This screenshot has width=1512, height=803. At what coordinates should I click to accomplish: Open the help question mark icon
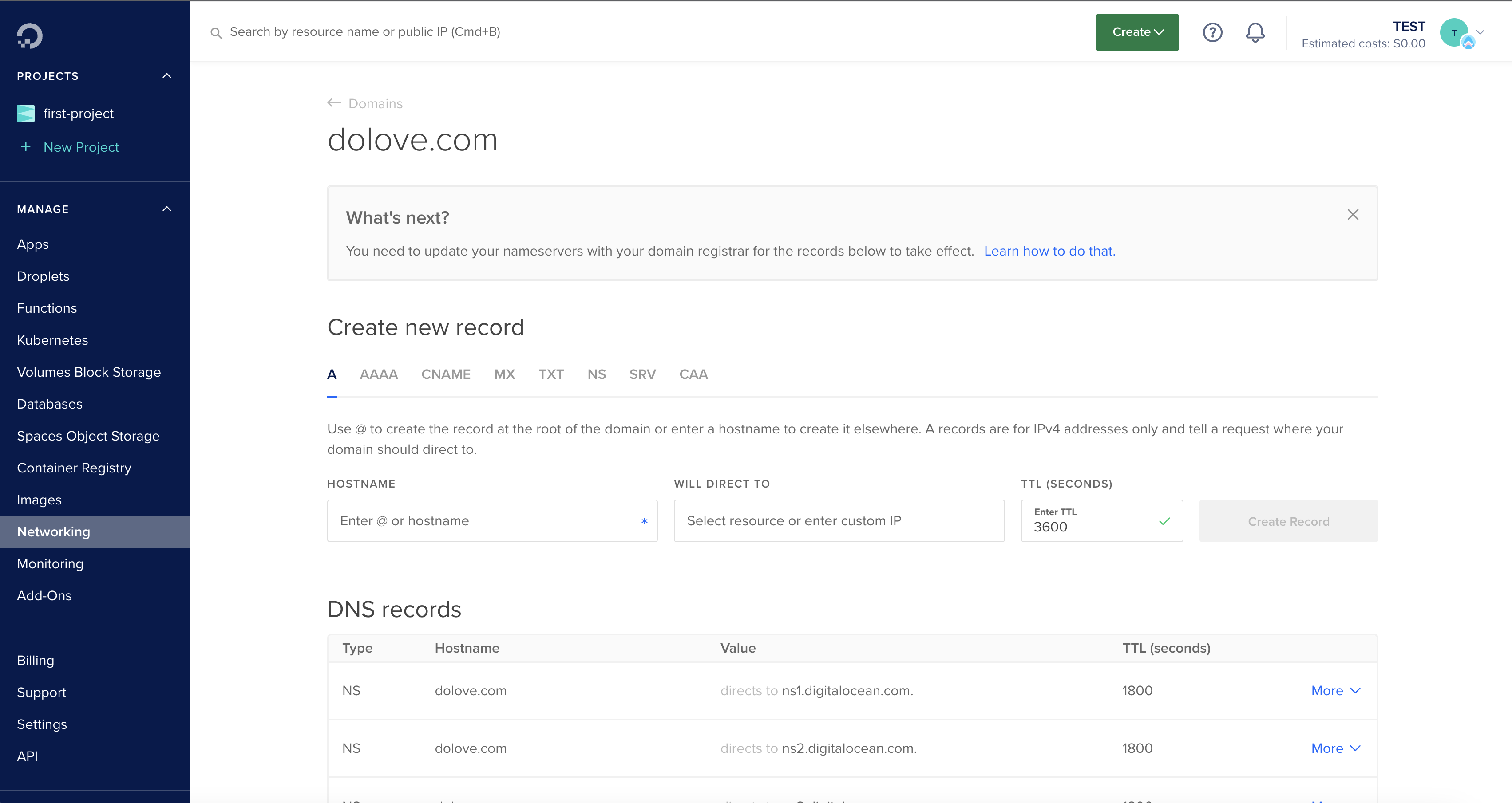pyautogui.click(x=1212, y=32)
